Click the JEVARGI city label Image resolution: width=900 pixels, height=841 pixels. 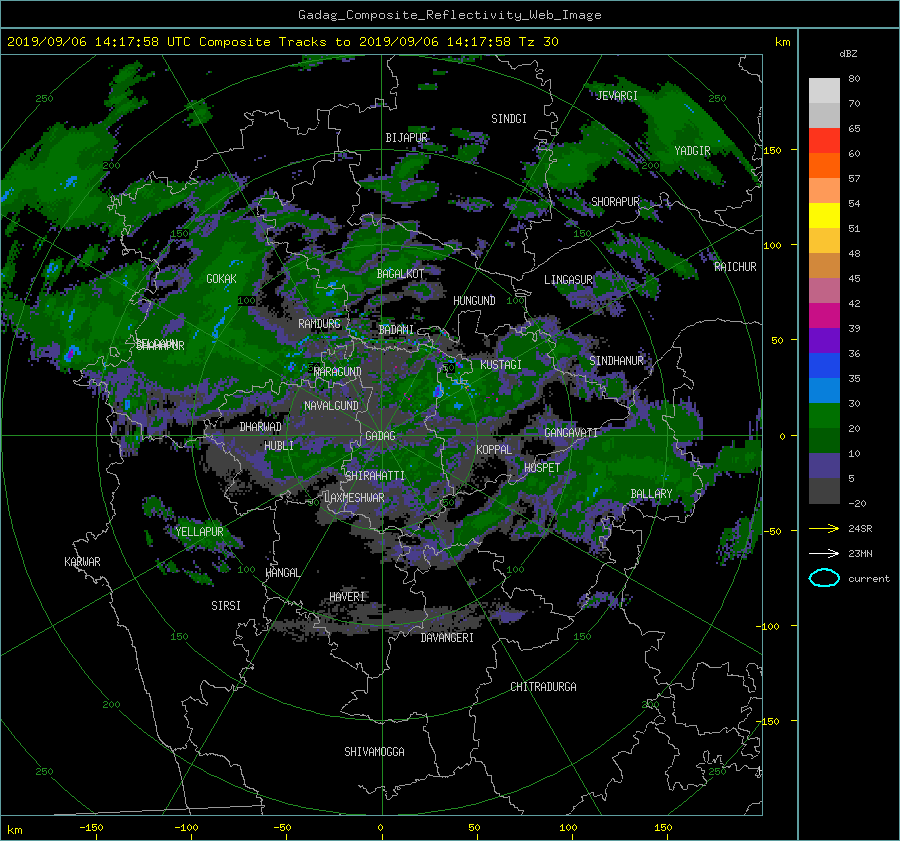617,96
